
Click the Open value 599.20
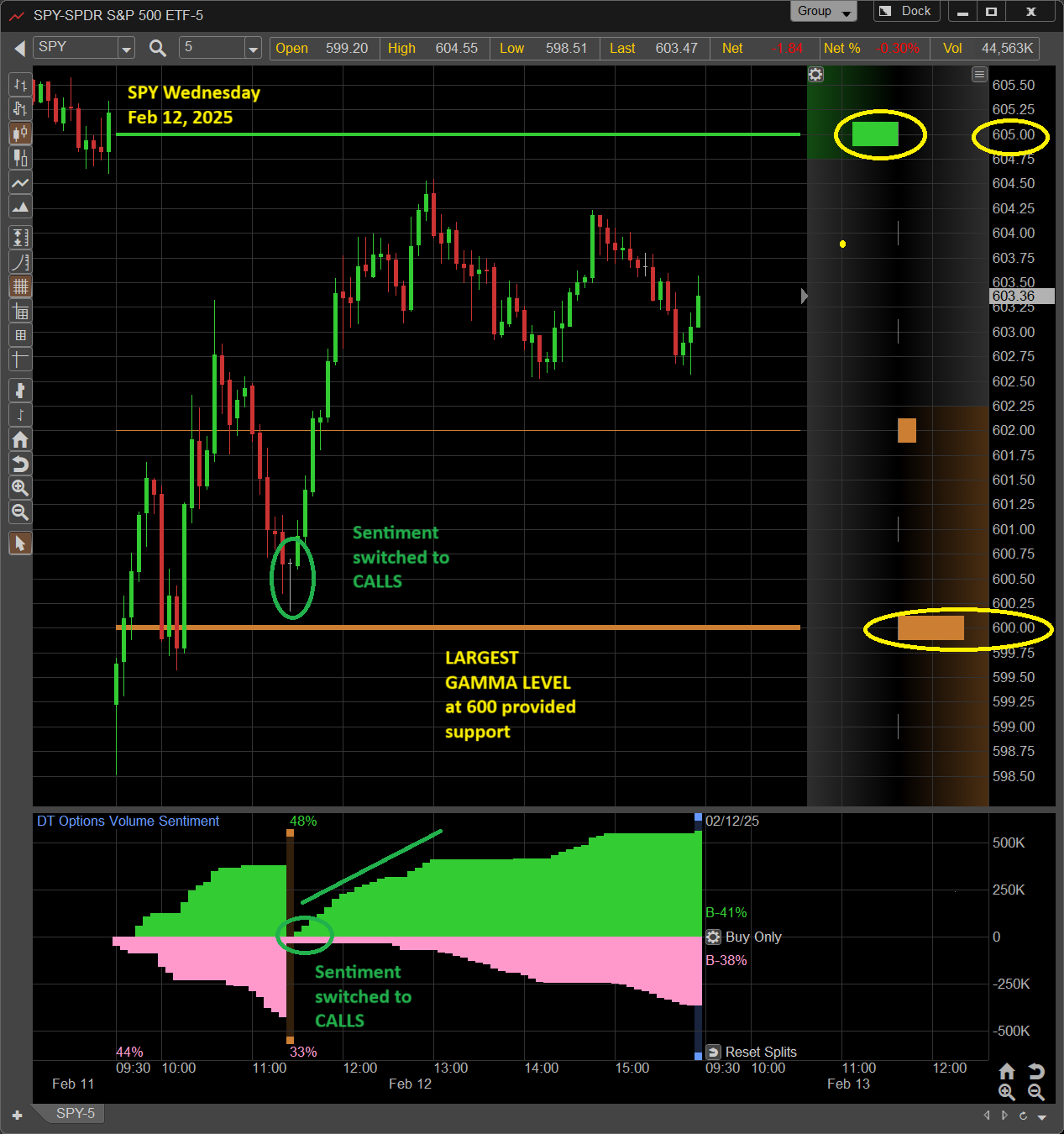347,49
